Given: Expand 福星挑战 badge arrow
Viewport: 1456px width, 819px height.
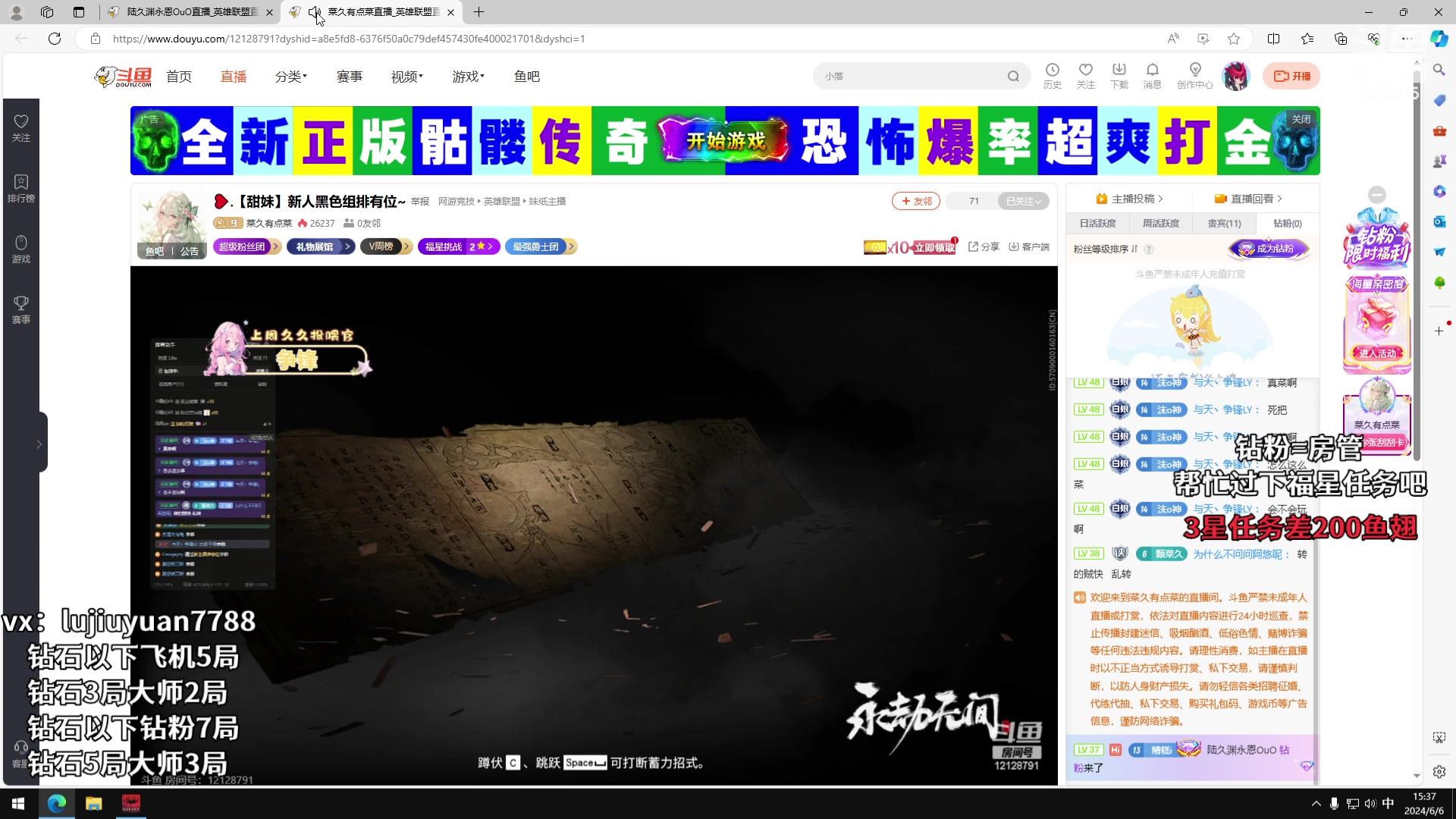Looking at the screenshot, I should pyautogui.click(x=491, y=246).
